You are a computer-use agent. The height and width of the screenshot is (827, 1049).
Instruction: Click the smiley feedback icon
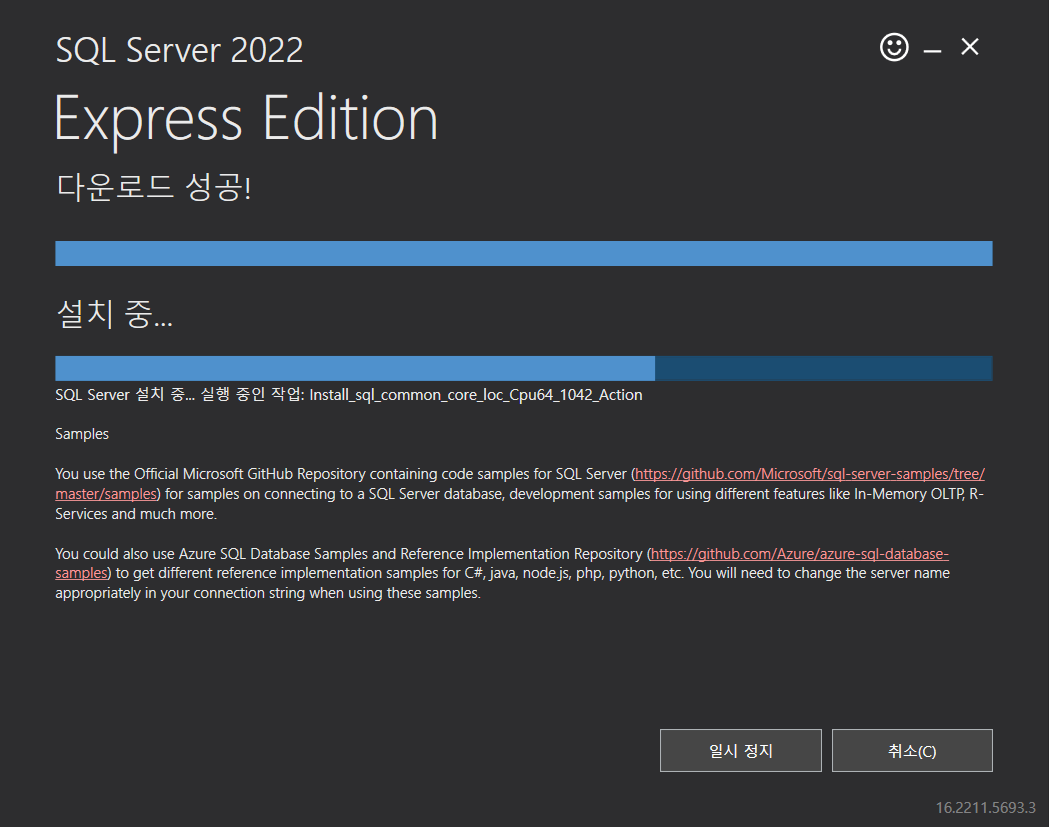(894, 47)
